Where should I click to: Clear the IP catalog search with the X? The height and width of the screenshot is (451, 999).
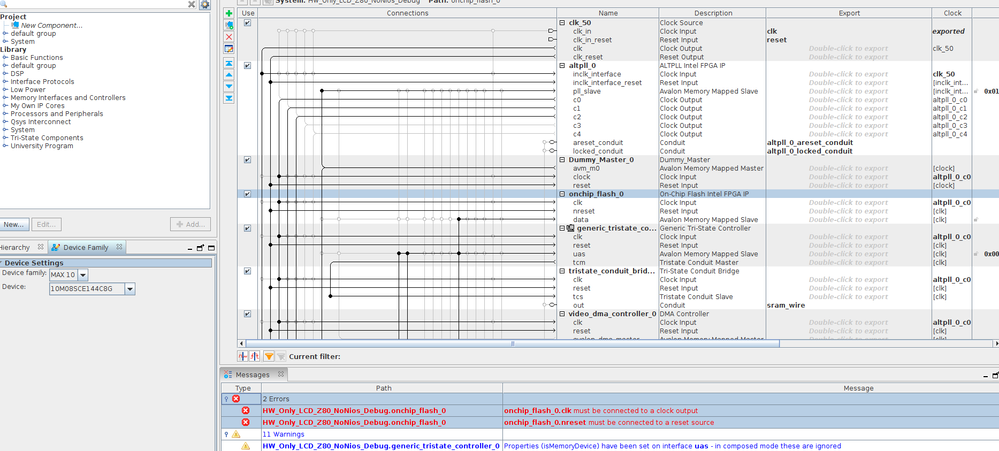[x=192, y=4]
